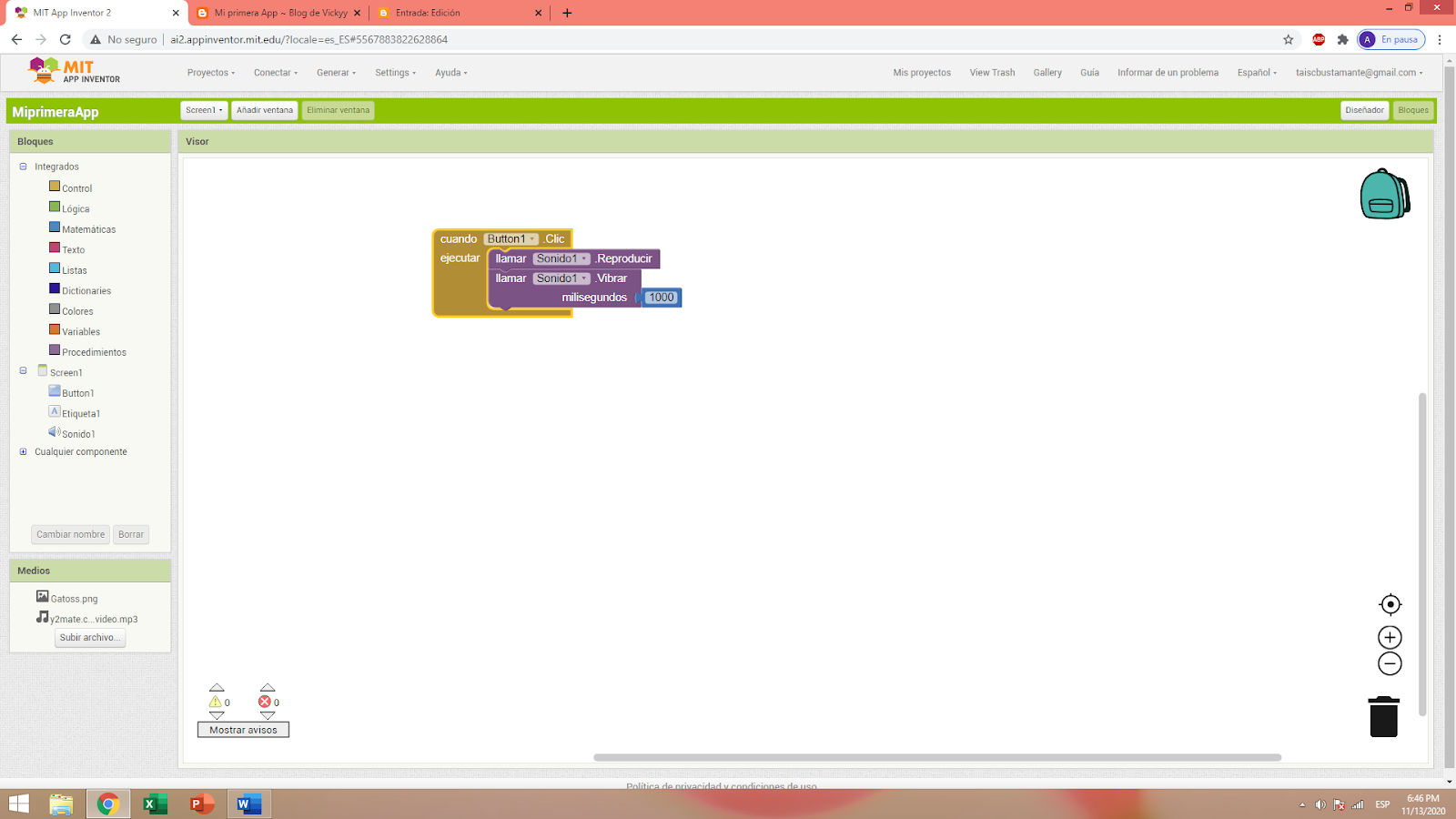Collapse the Integrados tree section
This screenshot has width=1456, height=819.
24,167
